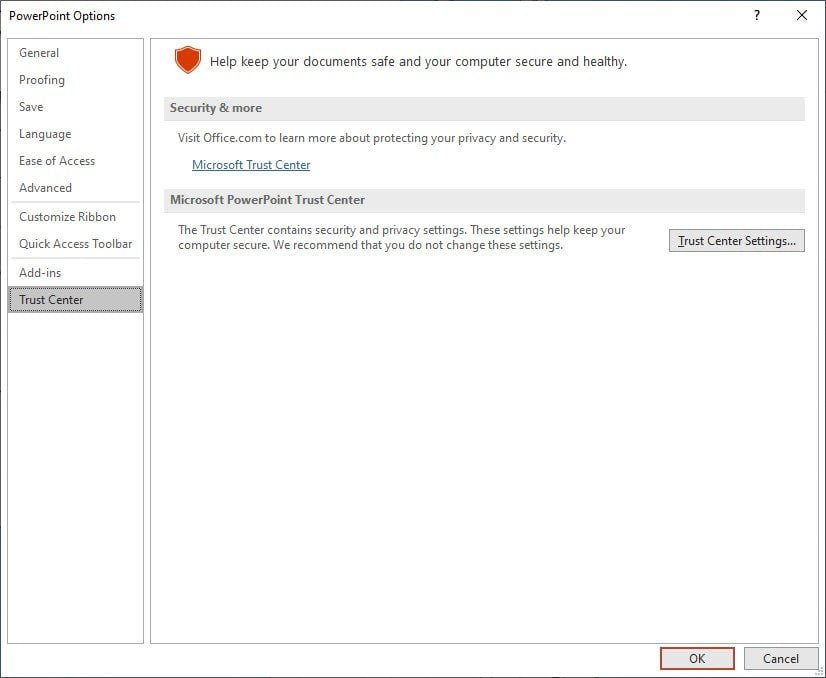
Task: Select Customize Ribbon in the sidebar
Action: tap(67, 217)
